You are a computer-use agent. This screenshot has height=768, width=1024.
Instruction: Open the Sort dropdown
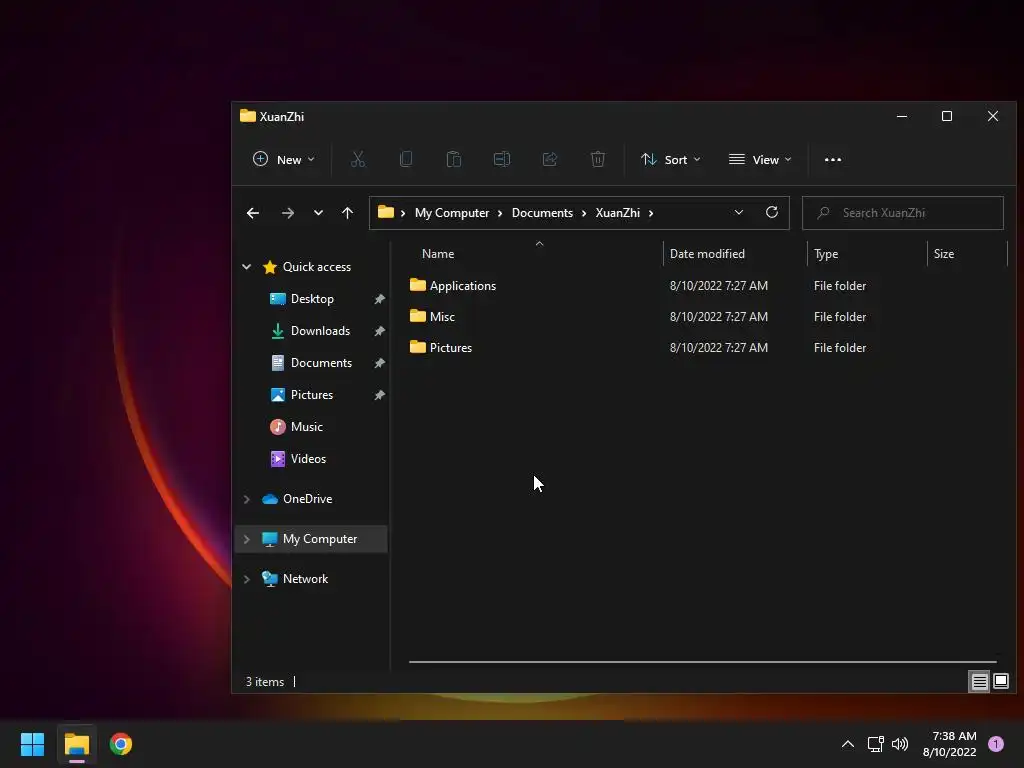[x=671, y=159]
